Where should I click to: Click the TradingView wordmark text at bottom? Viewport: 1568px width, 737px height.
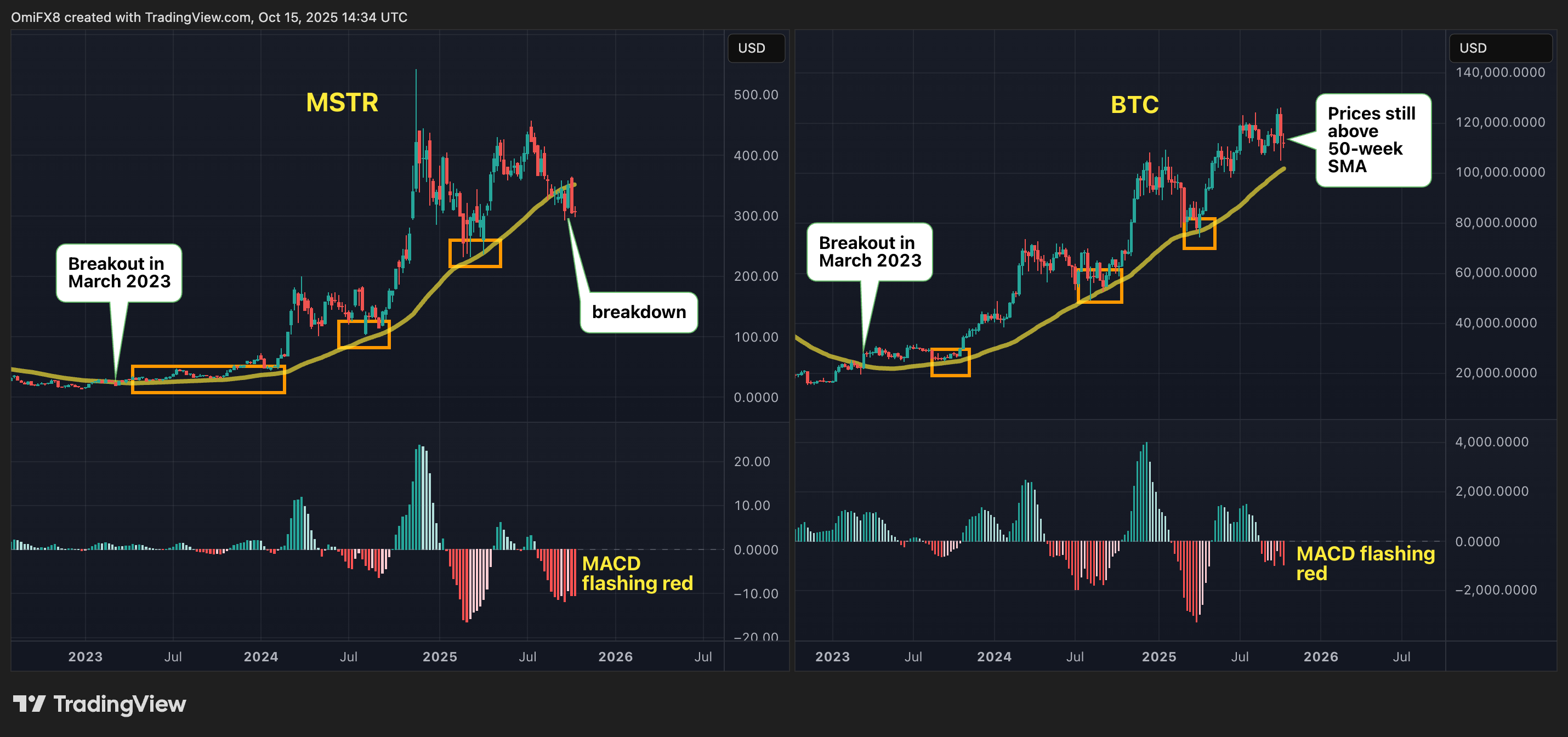click(x=120, y=704)
